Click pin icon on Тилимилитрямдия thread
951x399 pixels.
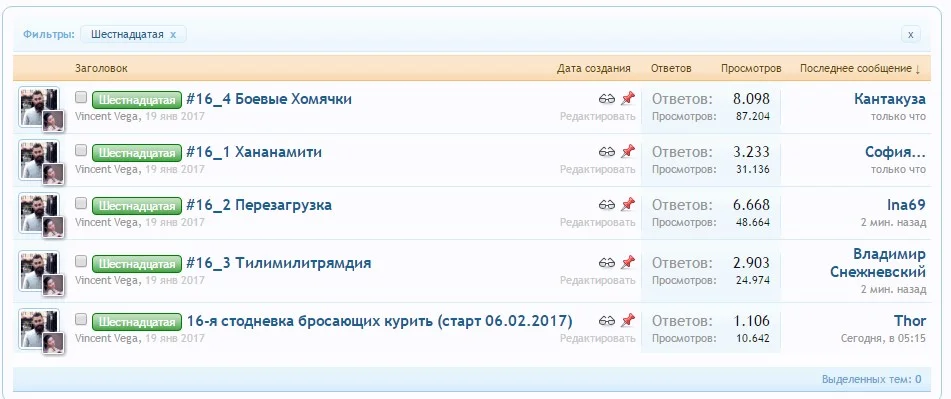click(x=627, y=263)
